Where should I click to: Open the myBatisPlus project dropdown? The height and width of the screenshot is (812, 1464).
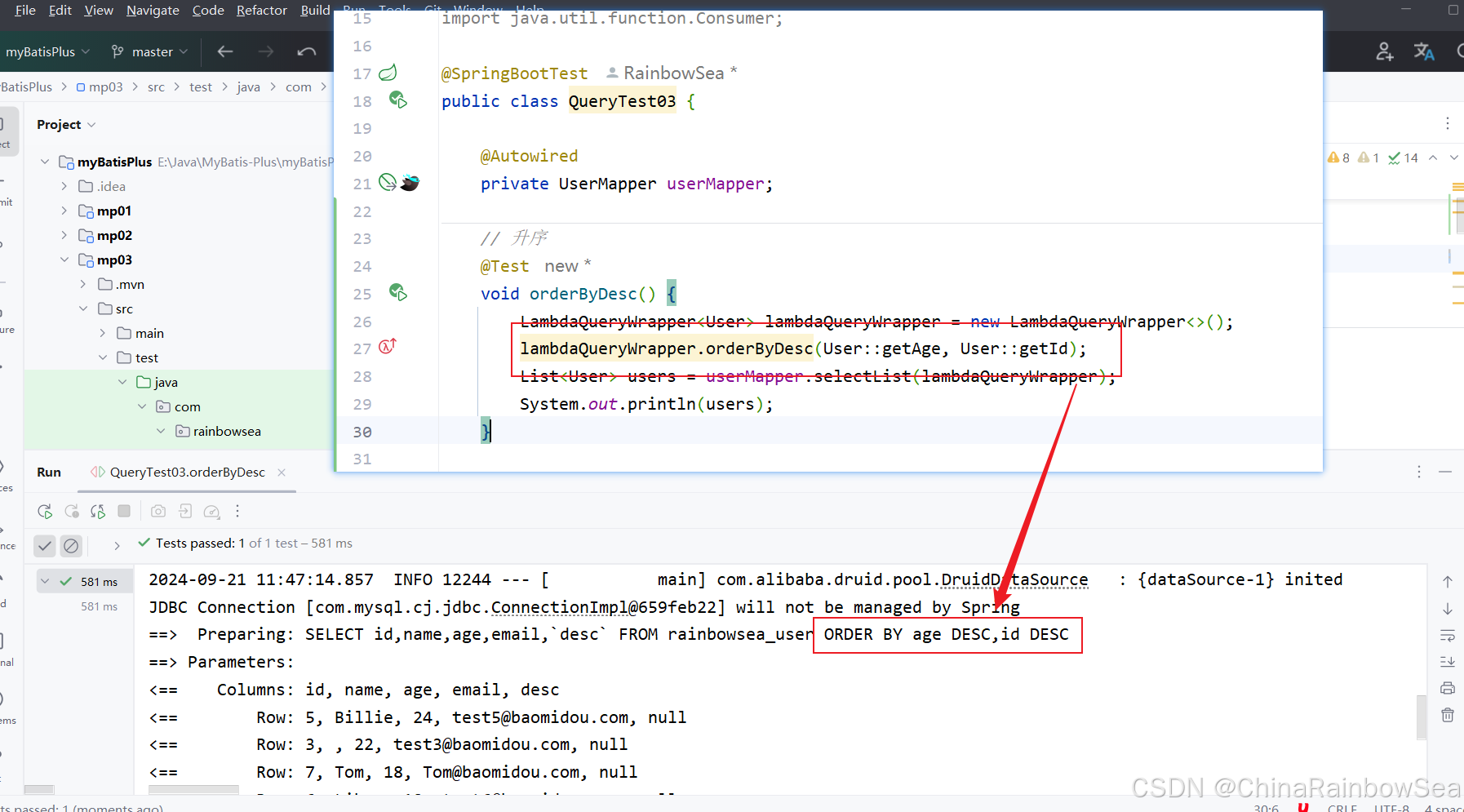click(47, 51)
